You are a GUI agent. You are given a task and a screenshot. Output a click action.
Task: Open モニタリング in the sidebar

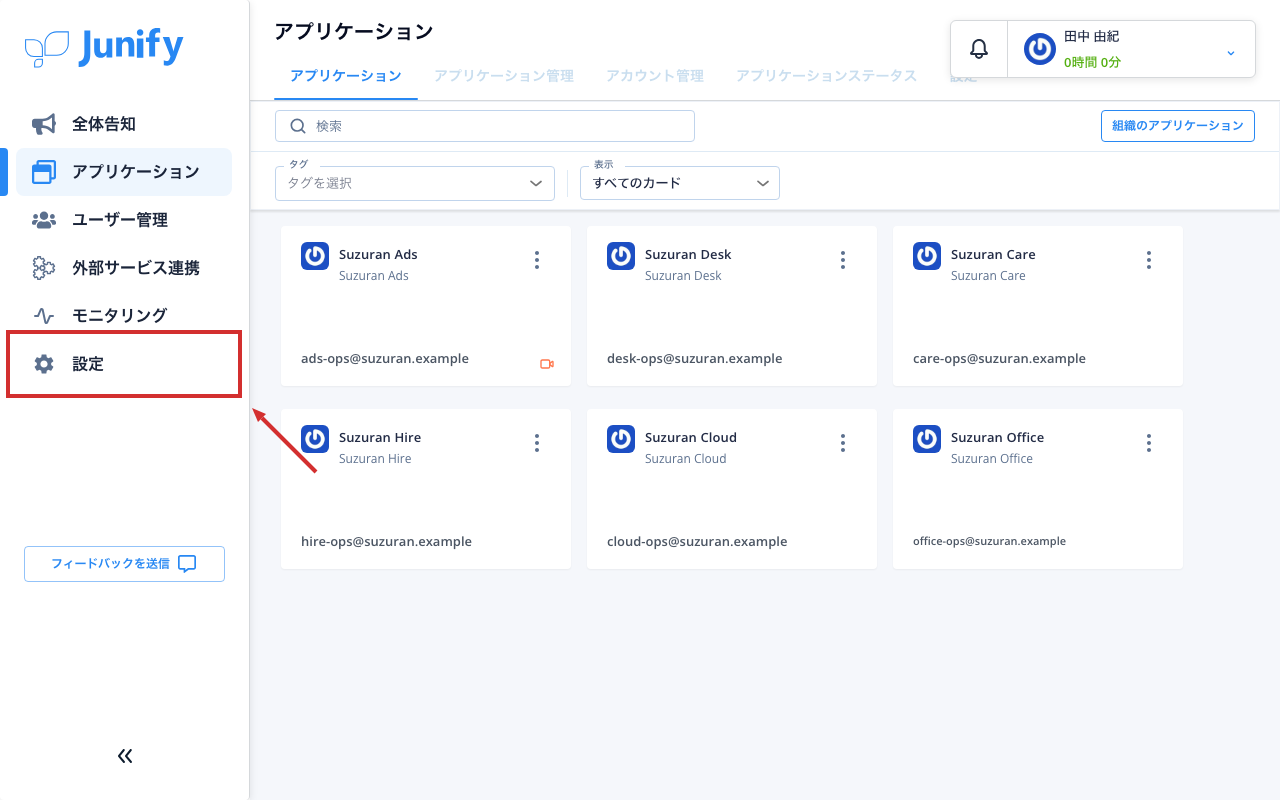pyautogui.click(x=124, y=315)
